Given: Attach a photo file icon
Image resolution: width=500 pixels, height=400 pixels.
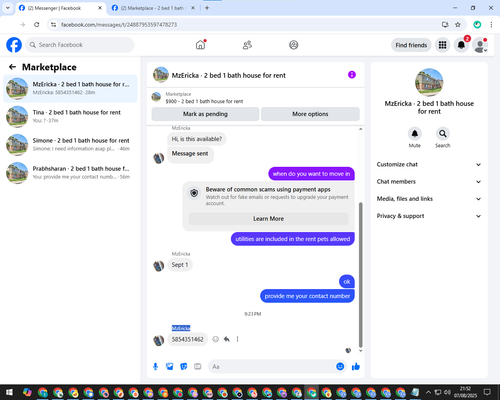Looking at the screenshot, I should click(170, 367).
